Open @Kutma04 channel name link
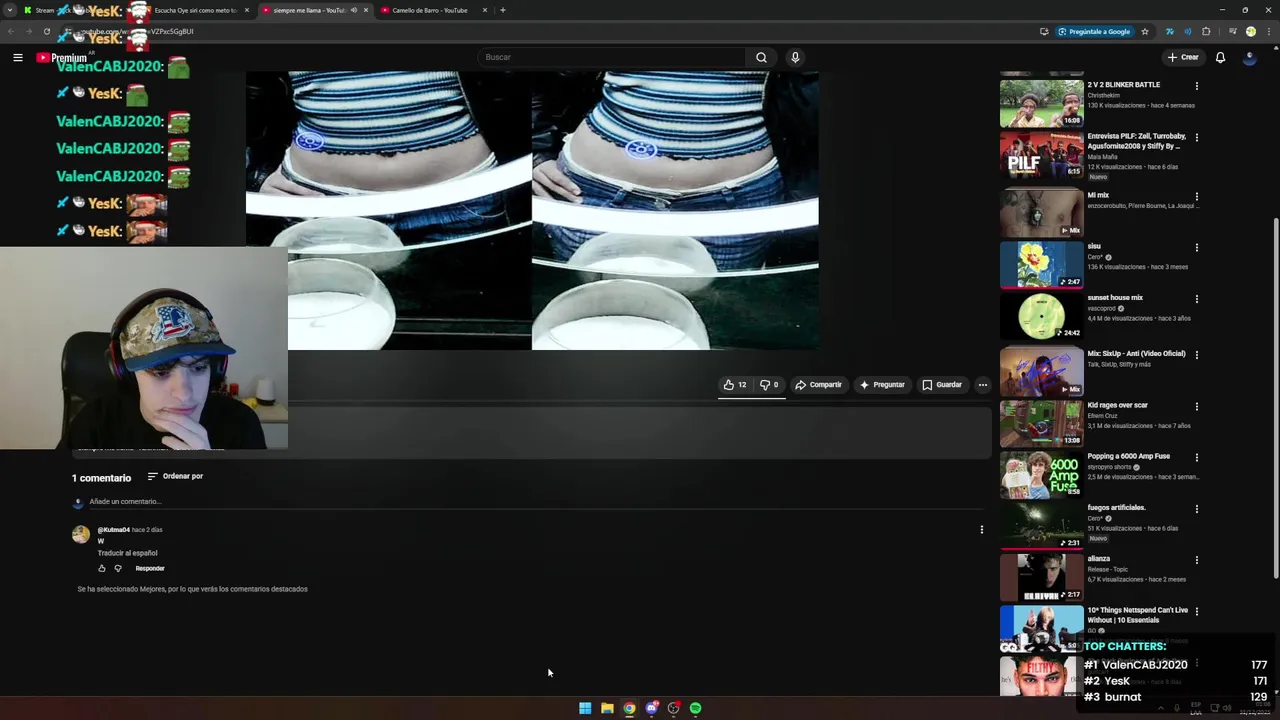Screen dimensions: 1280x720 113,529
